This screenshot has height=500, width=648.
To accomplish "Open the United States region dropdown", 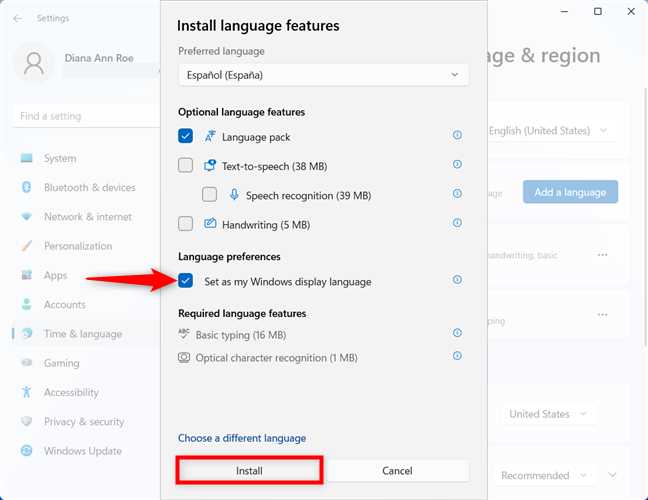I will coord(548,414).
